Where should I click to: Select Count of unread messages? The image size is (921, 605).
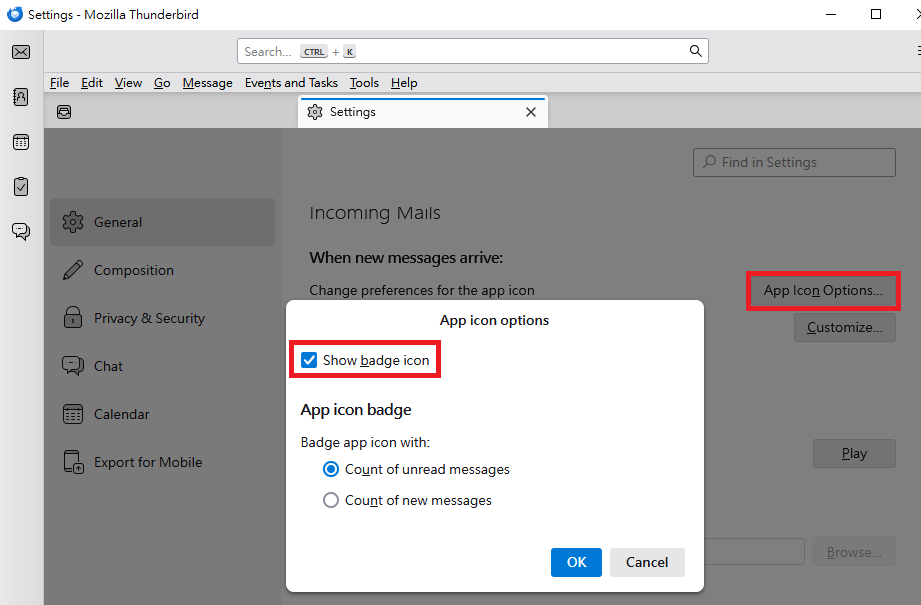(331, 469)
